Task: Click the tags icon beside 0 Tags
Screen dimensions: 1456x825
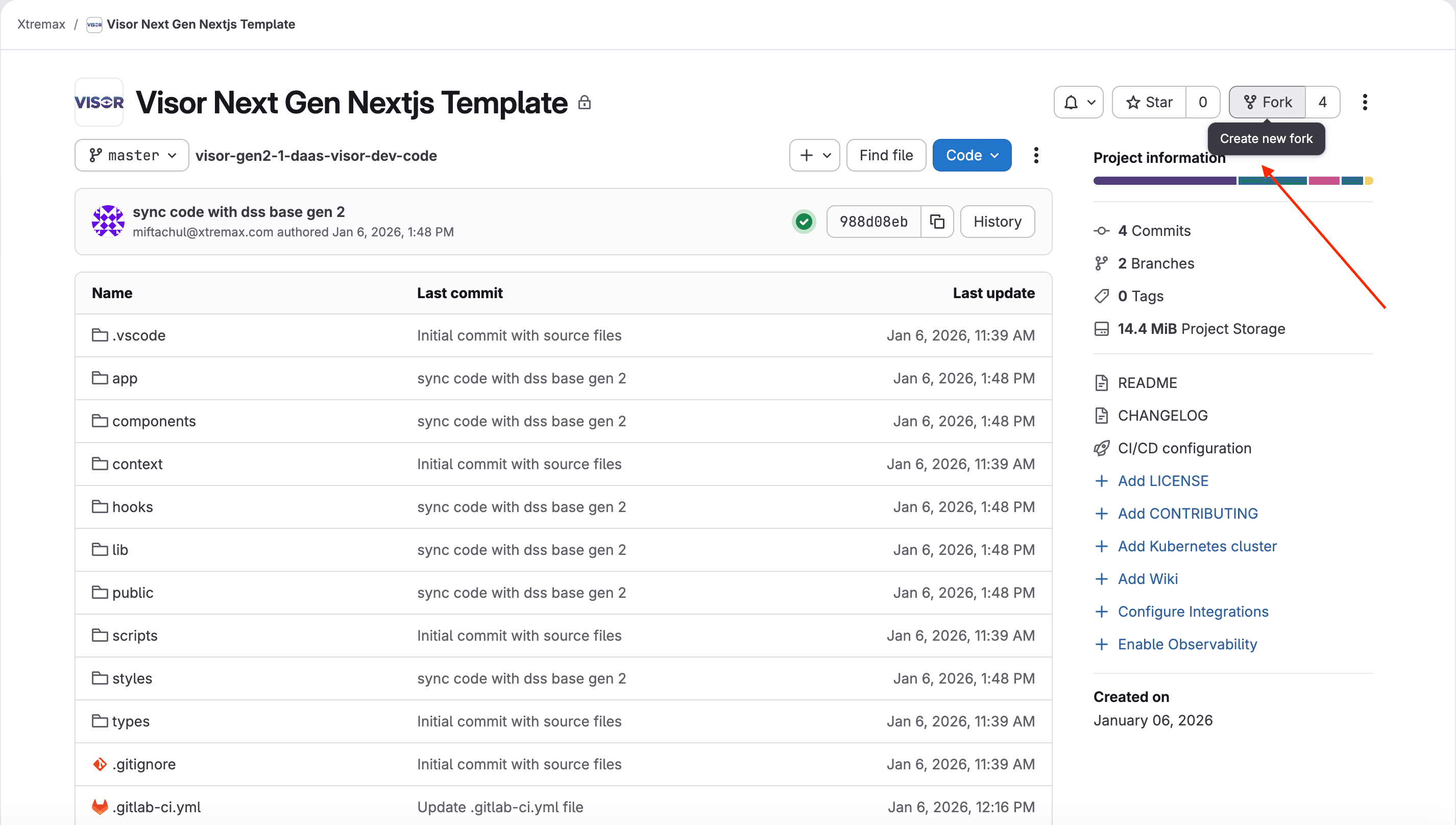Action: pyautogui.click(x=1102, y=296)
